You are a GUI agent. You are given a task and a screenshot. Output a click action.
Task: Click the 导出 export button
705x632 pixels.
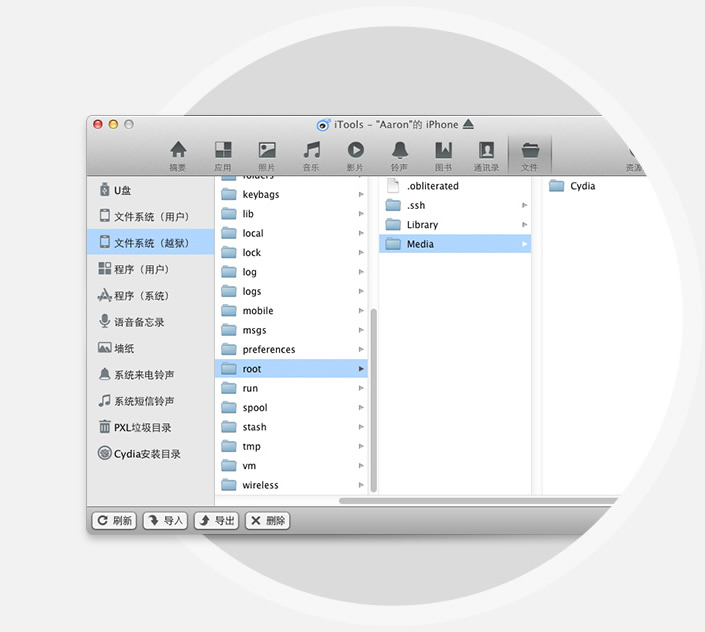click(x=216, y=521)
